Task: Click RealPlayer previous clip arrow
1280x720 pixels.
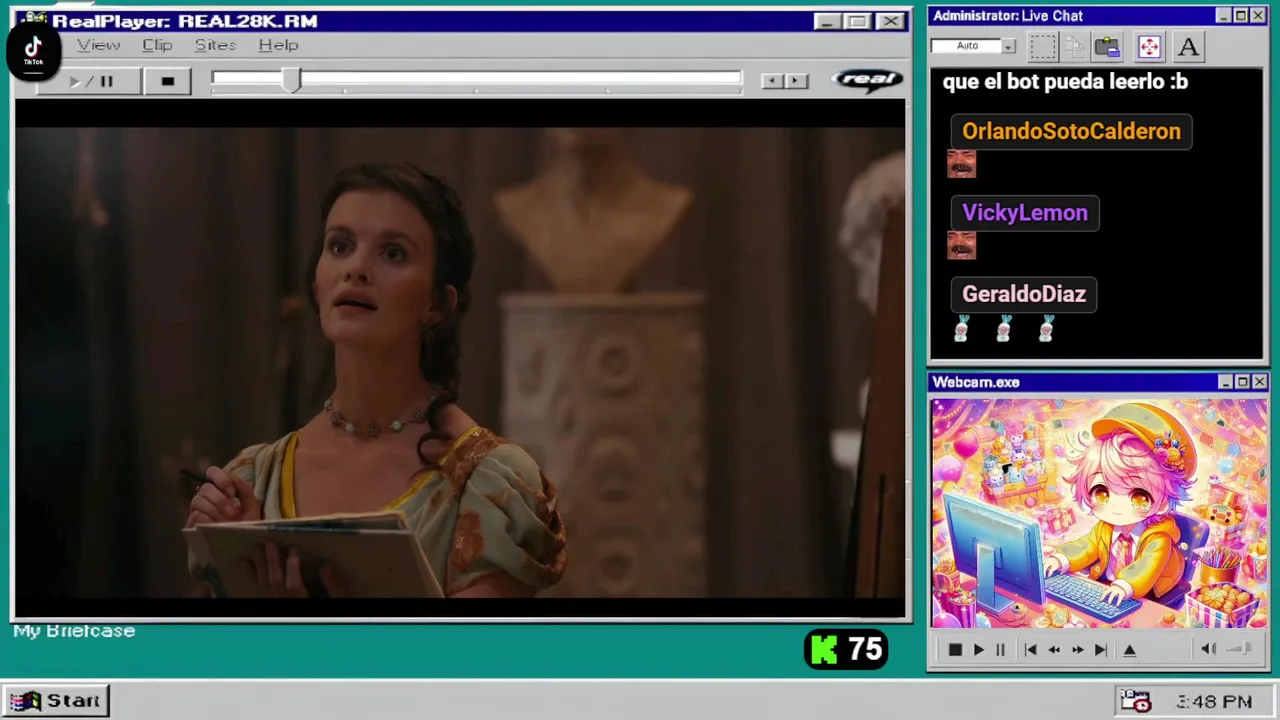Action: coord(771,81)
